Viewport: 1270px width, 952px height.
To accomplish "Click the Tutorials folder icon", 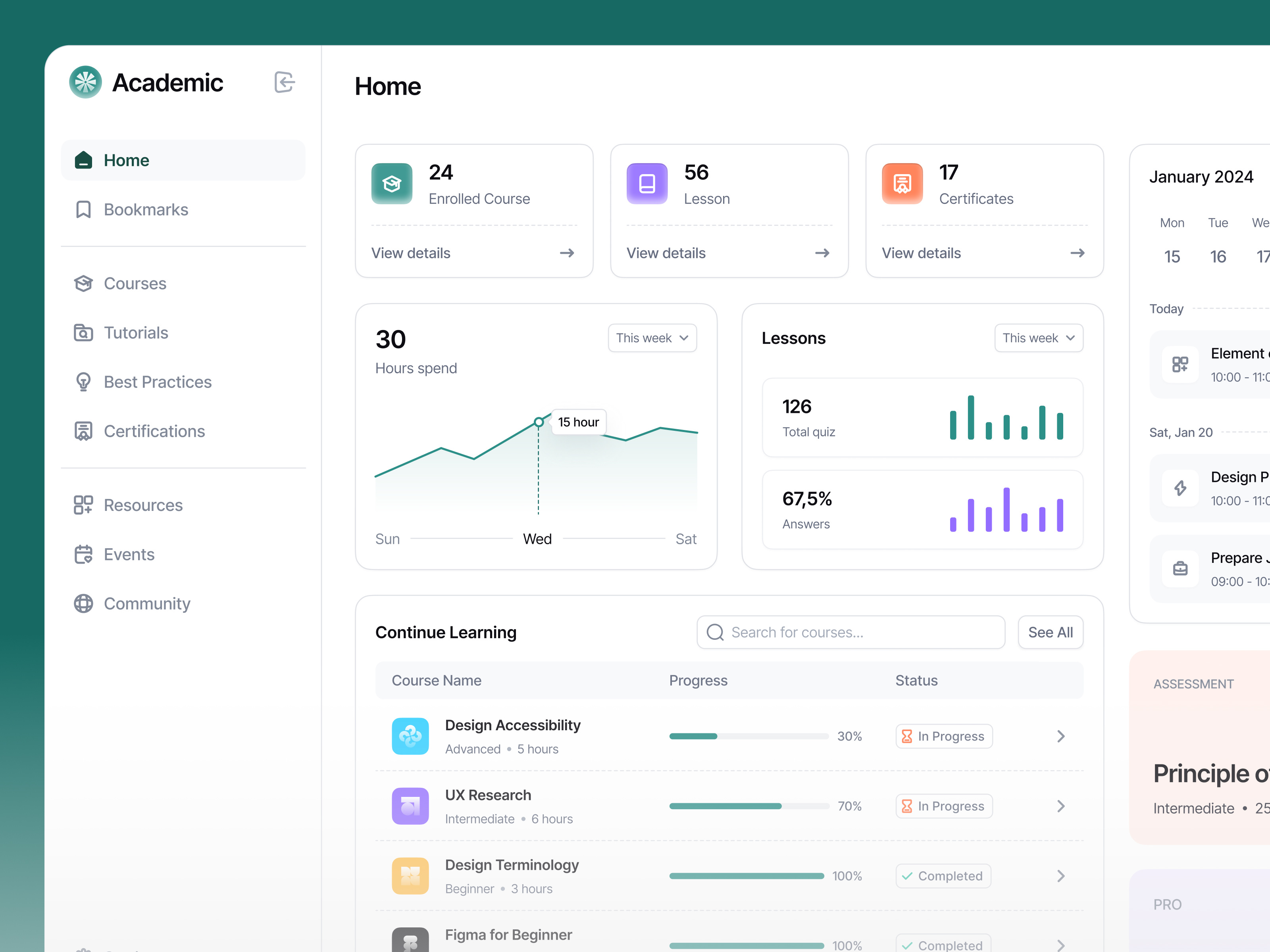I will pyautogui.click(x=84, y=332).
